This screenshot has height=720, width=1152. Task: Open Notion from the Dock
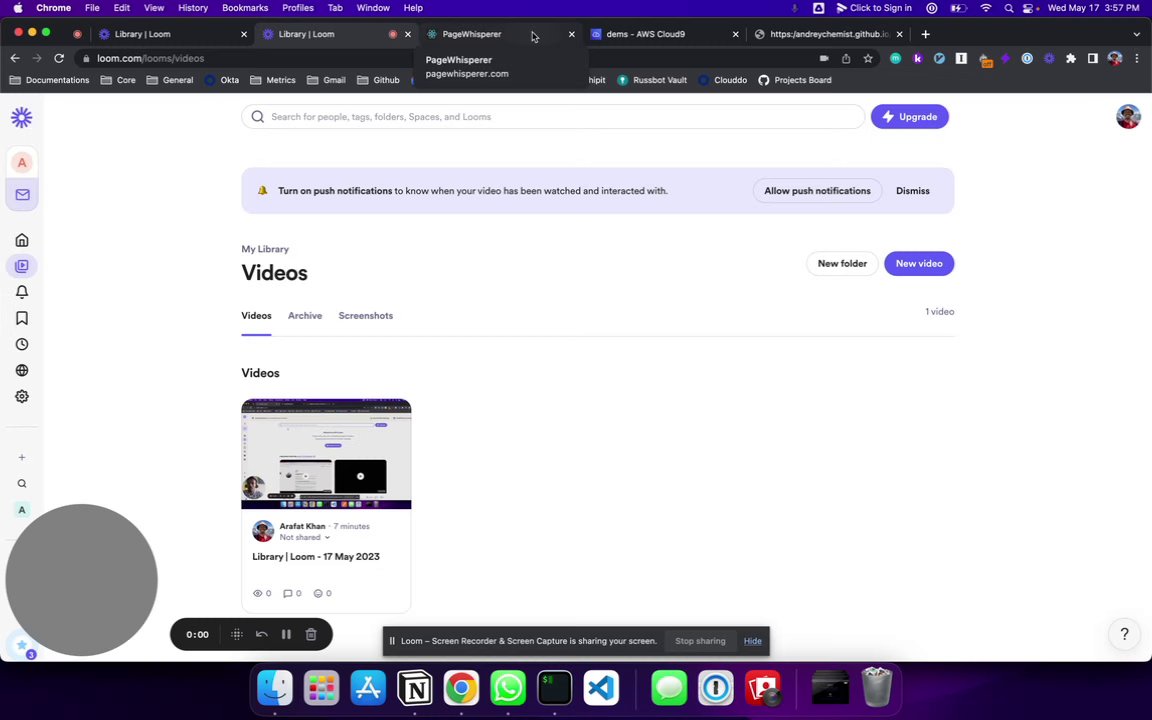pyautogui.click(x=414, y=688)
